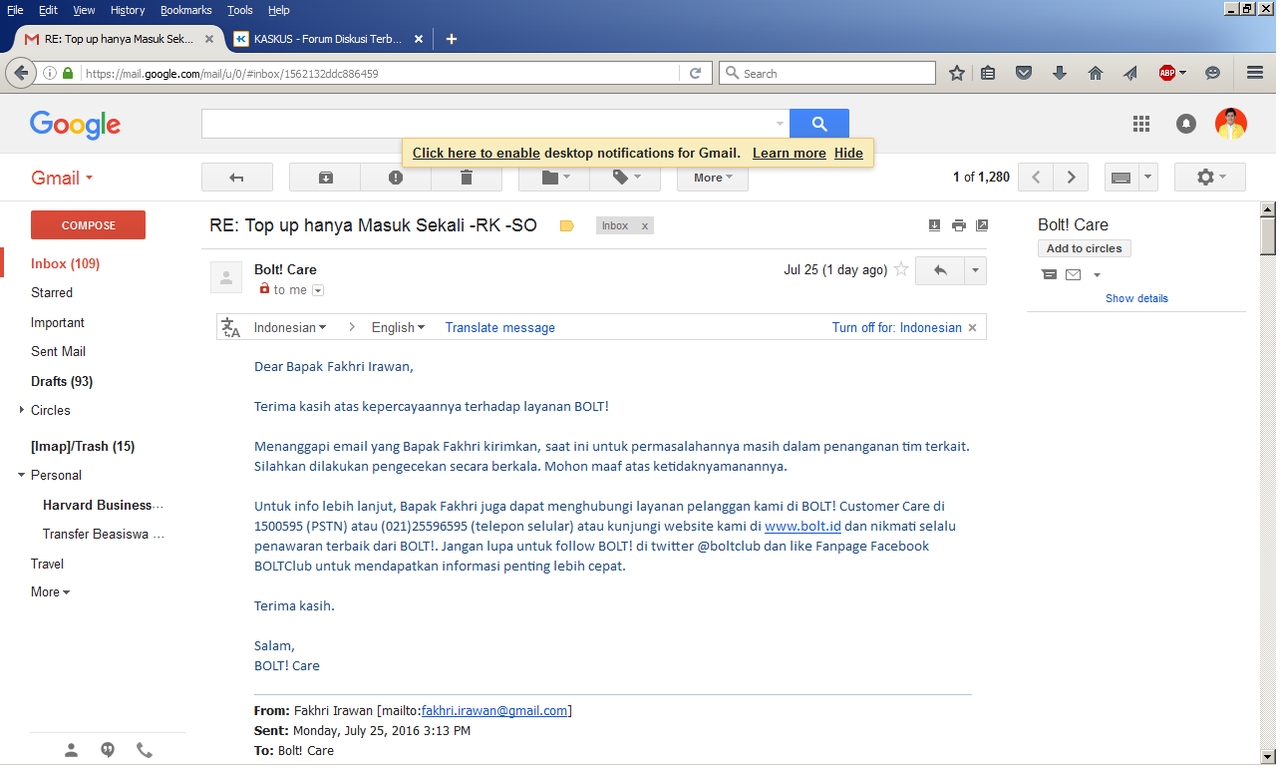Print all with the printer icon
The height and width of the screenshot is (772, 1280).
point(958,225)
